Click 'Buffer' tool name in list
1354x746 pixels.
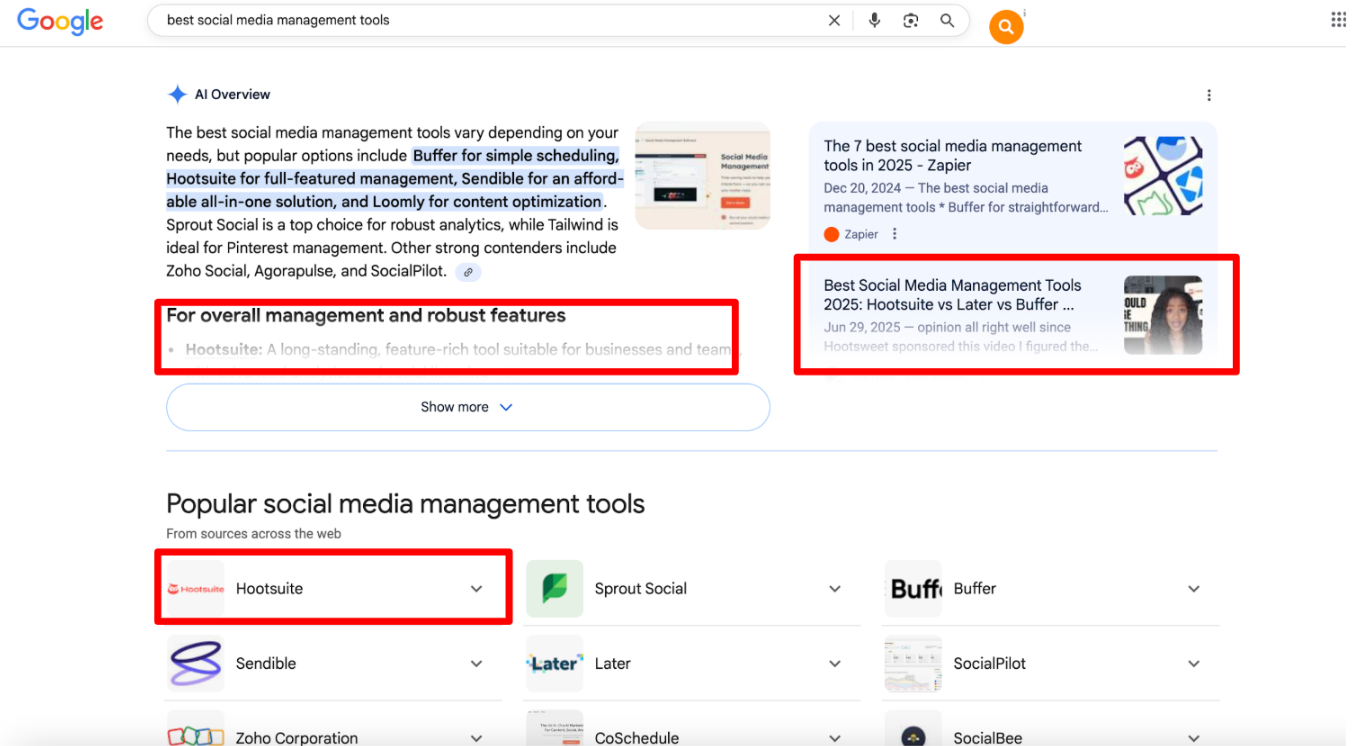tap(975, 589)
